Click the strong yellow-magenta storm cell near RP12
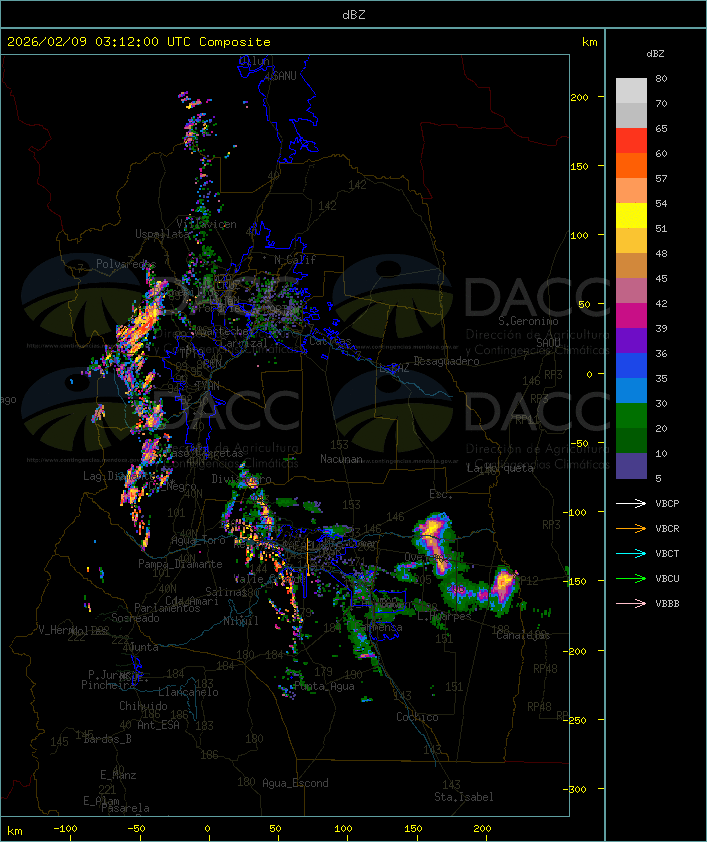Image resolution: width=707 pixels, height=842 pixels. tap(503, 586)
